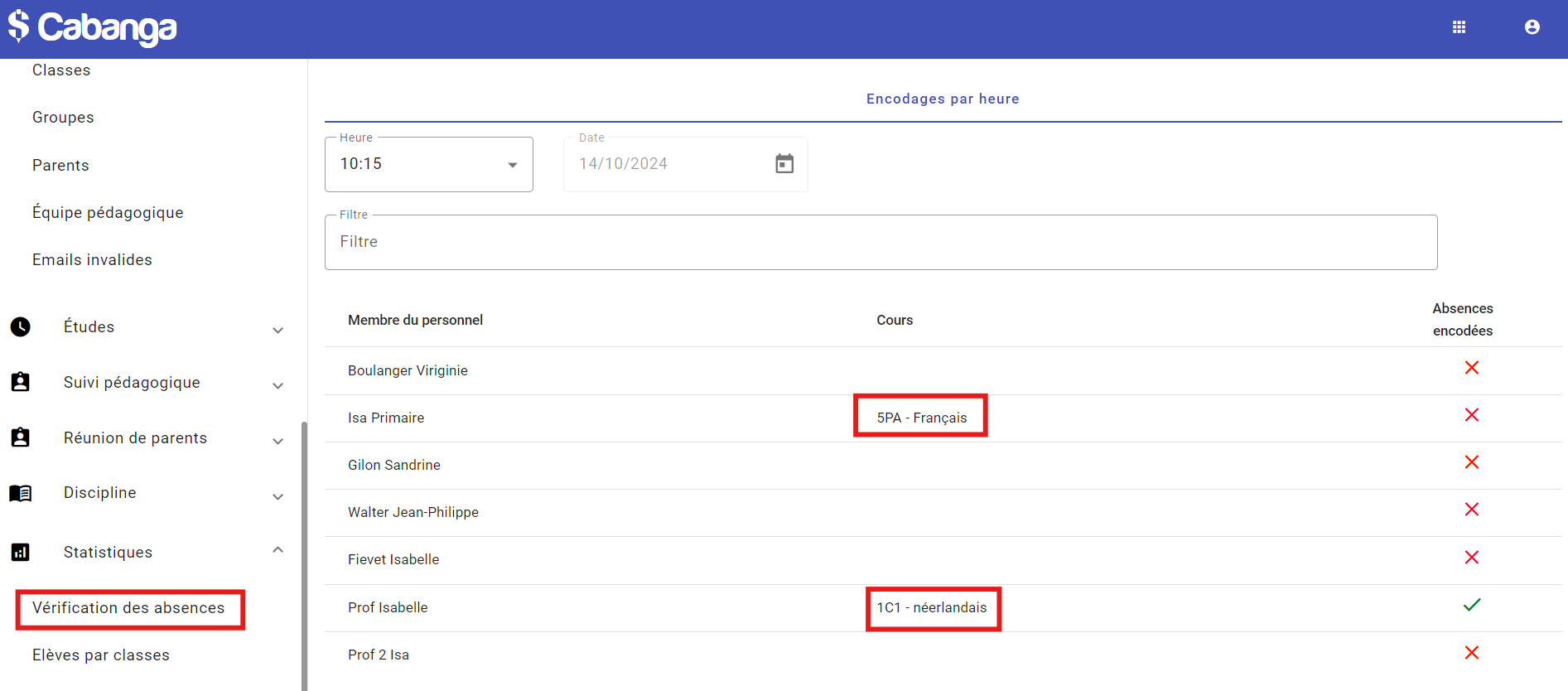Open the Équipe pédagogique page

click(108, 213)
